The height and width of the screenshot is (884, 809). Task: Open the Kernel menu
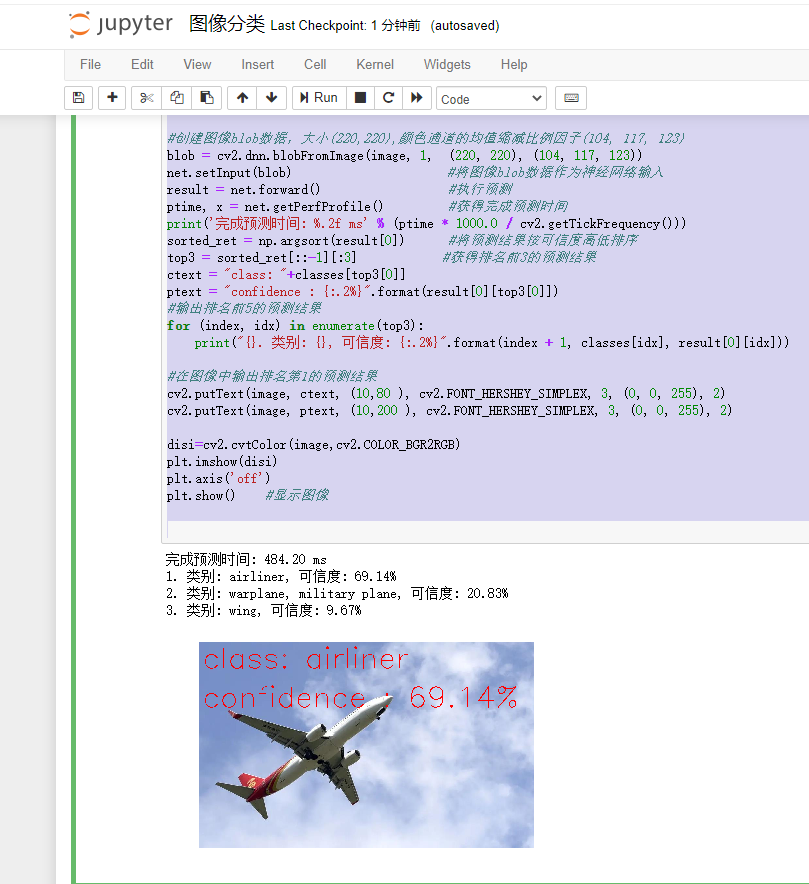point(374,64)
